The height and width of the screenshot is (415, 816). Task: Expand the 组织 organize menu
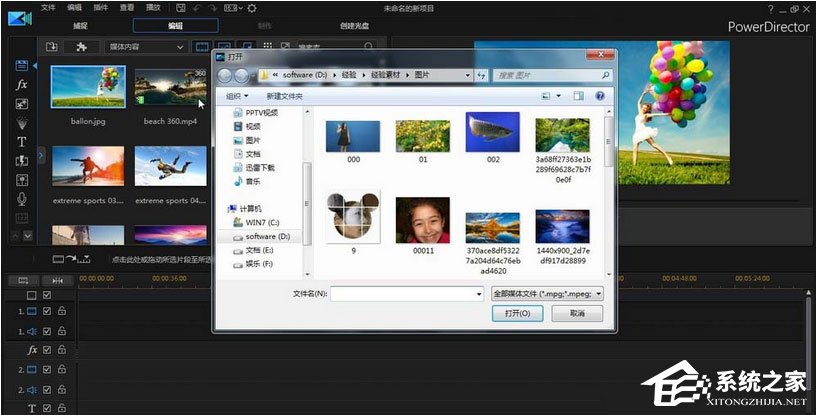tap(237, 96)
